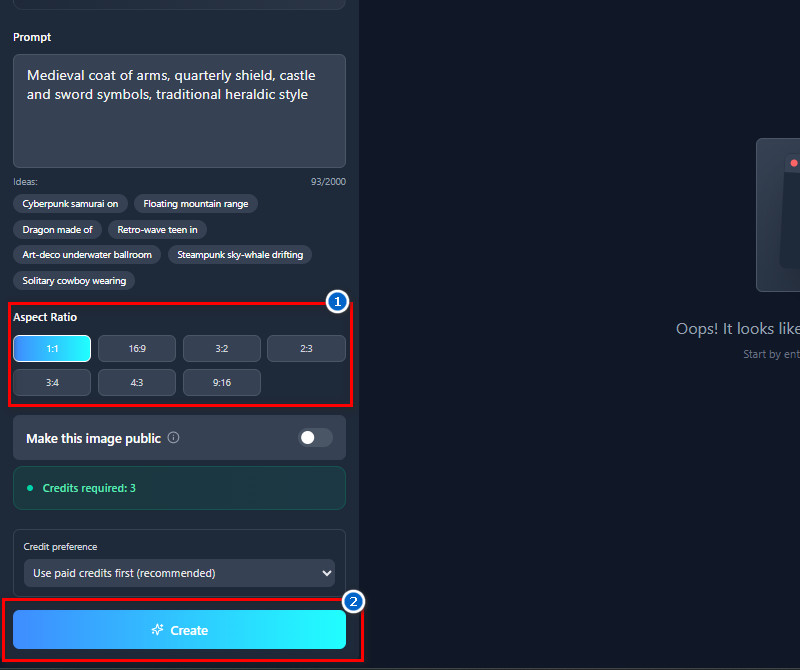The height and width of the screenshot is (670, 800).
Task: Click the Dragon made of prompt idea
Action: coord(57,229)
